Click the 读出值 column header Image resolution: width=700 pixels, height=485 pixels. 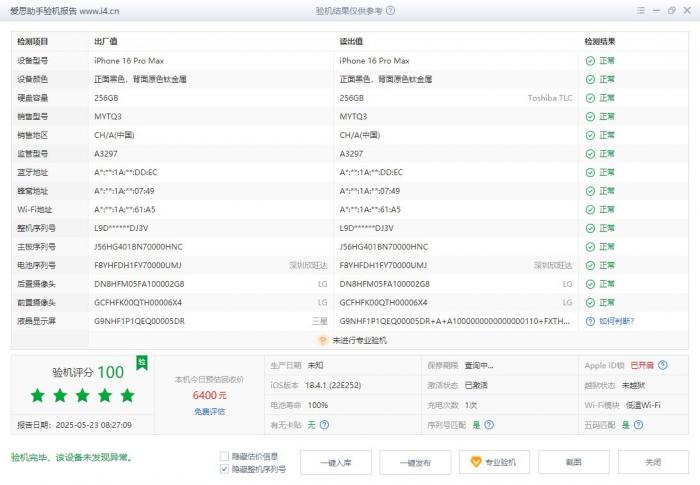(x=351, y=42)
